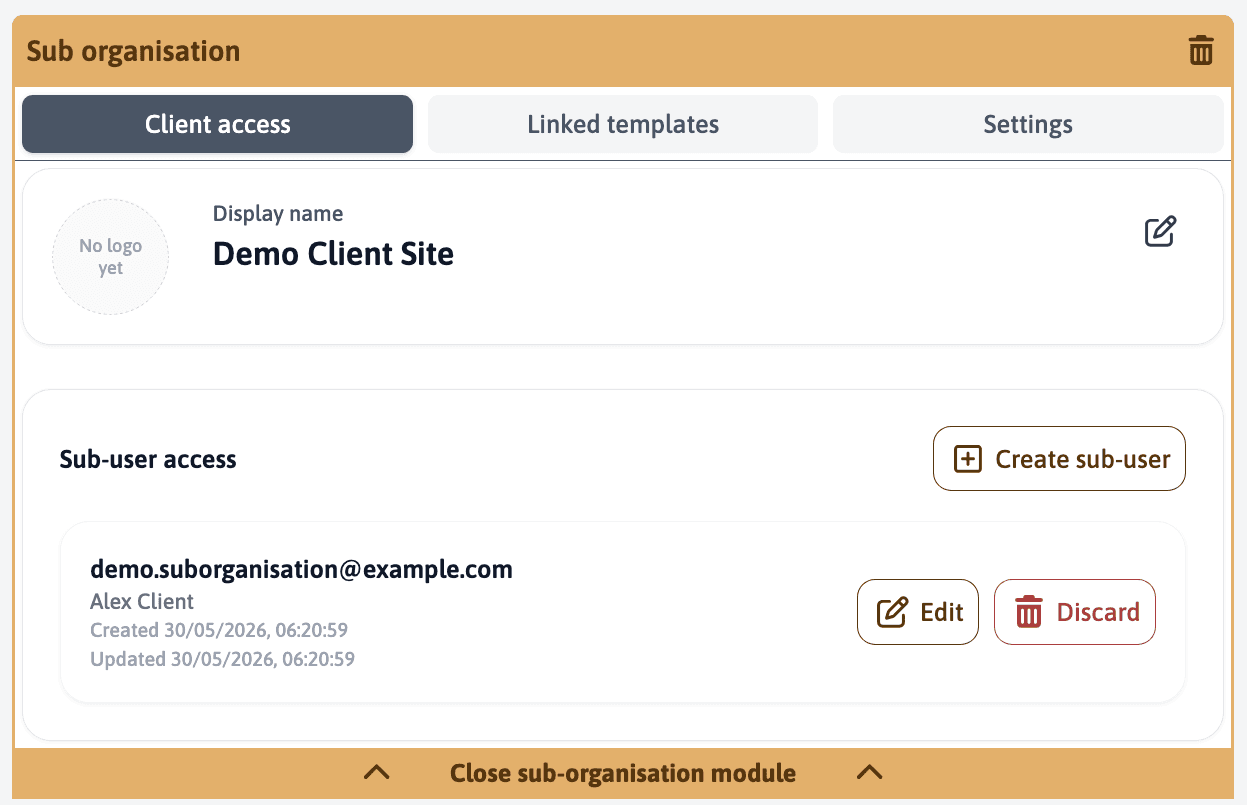The image size is (1247, 805).
Task: Click the Created 30/05/2026 timestamp
Action: [219, 630]
